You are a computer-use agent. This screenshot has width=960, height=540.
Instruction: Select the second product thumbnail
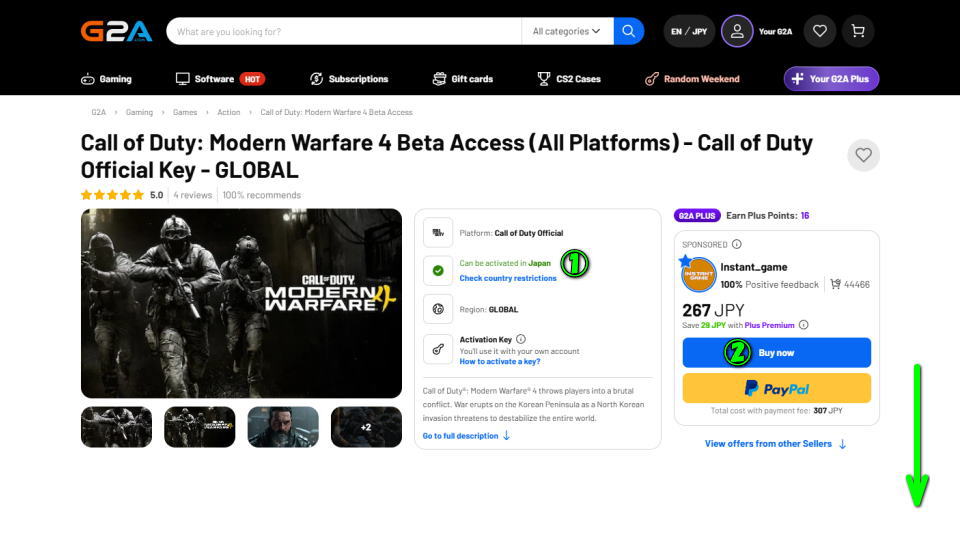[x=200, y=427]
